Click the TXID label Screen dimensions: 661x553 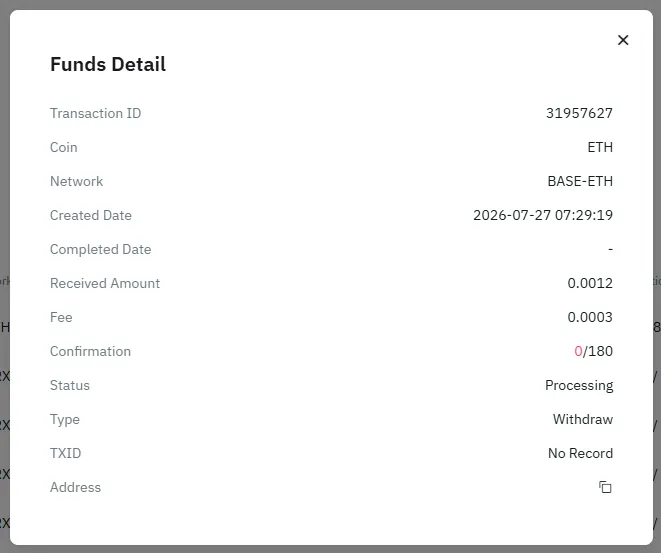coord(66,453)
